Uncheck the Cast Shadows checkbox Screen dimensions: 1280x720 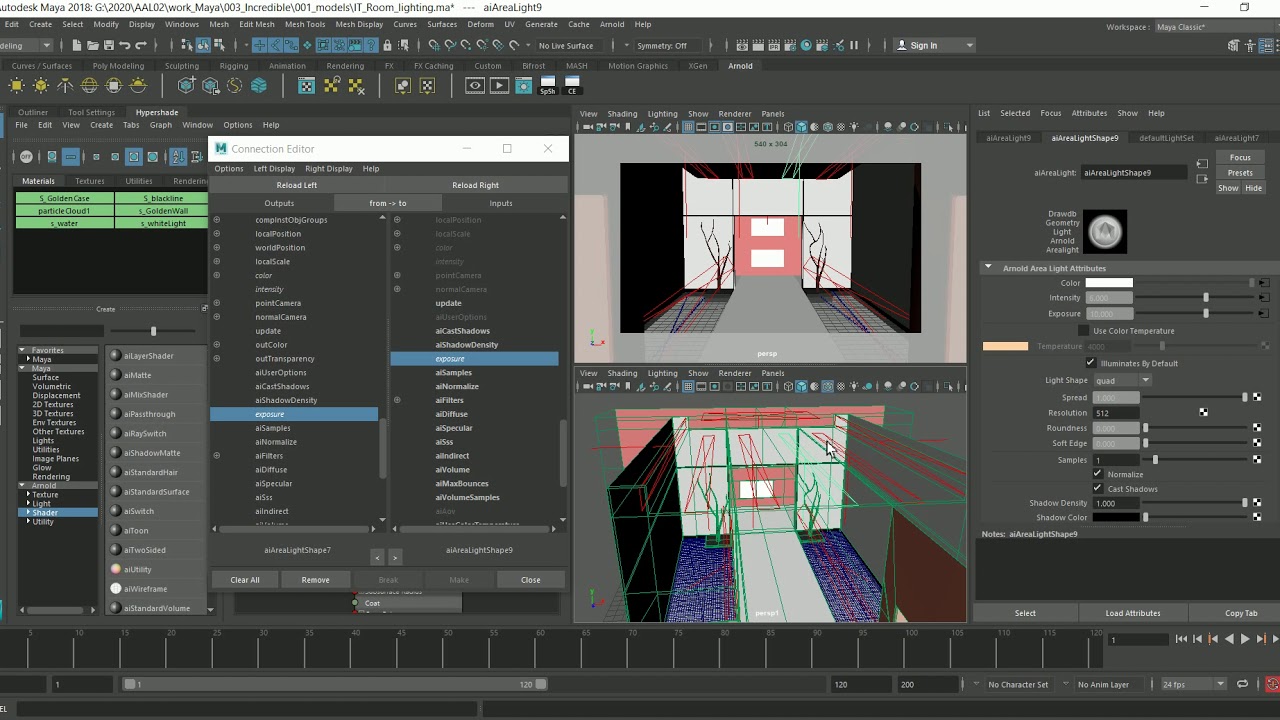[x=1098, y=489]
